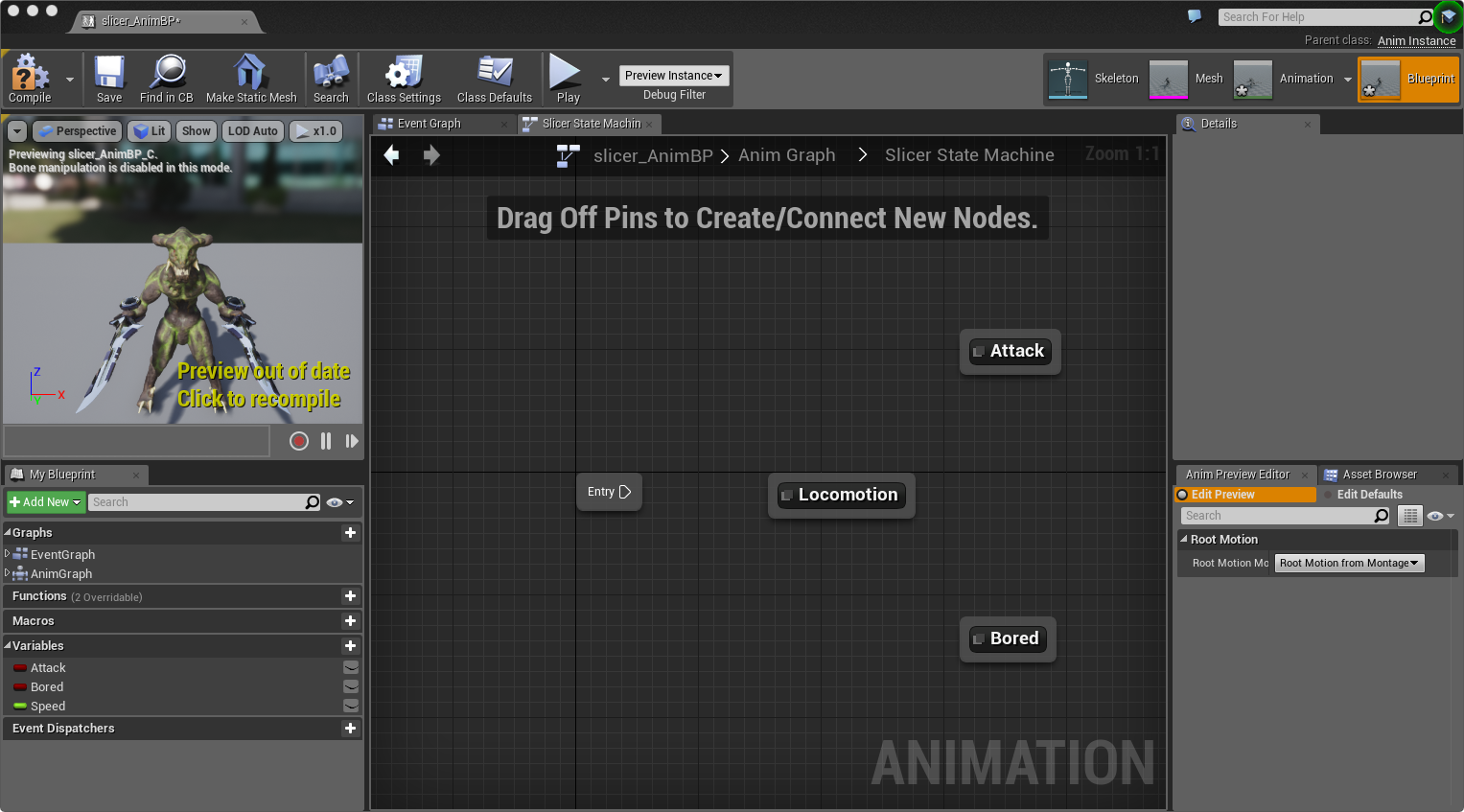Viewport: 1464px width, 812px height.
Task: Open the Anim Instance parent class link
Action: tap(1416, 40)
